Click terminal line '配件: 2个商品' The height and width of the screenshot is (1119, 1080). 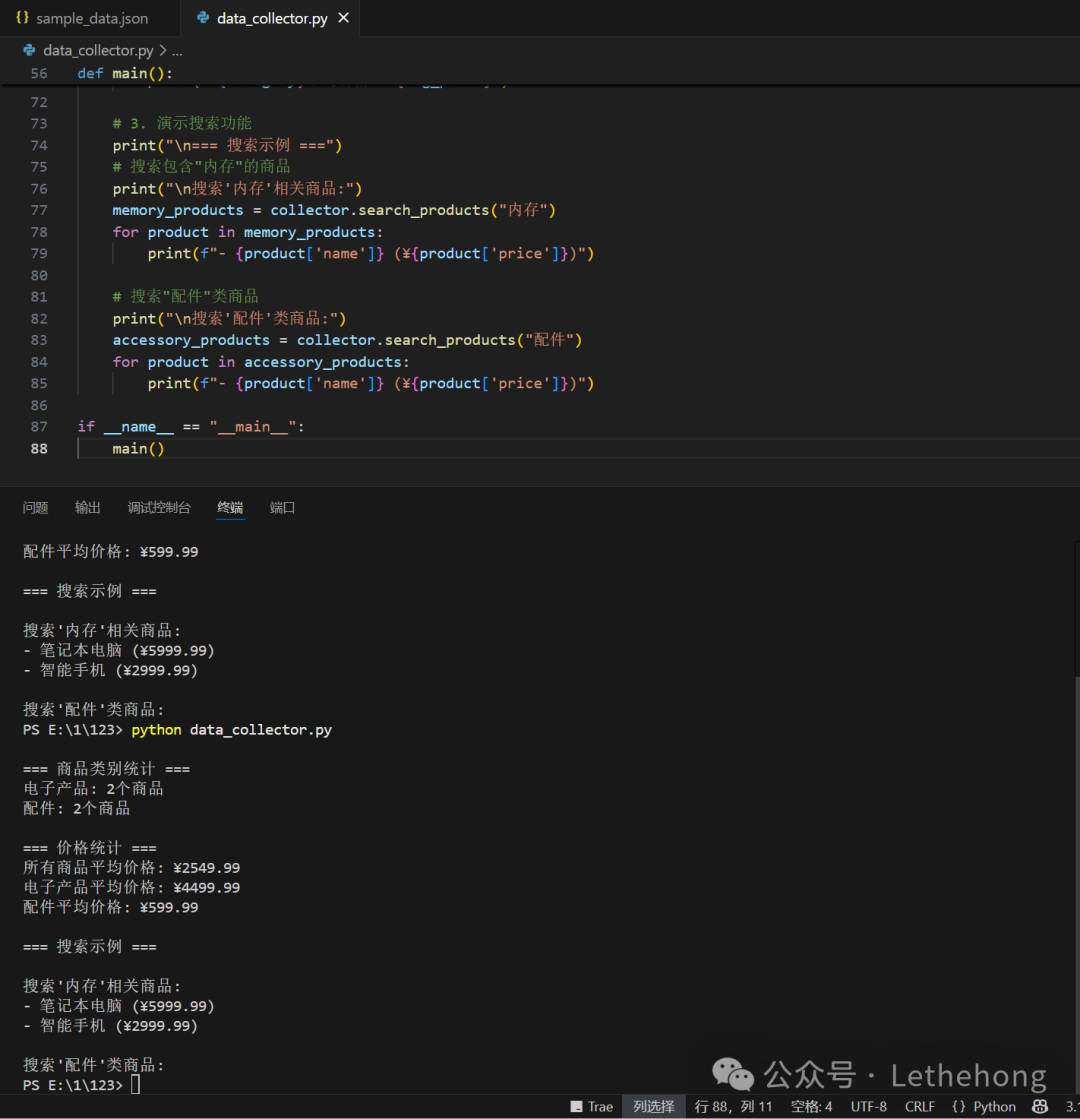pyautogui.click(x=76, y=809)
